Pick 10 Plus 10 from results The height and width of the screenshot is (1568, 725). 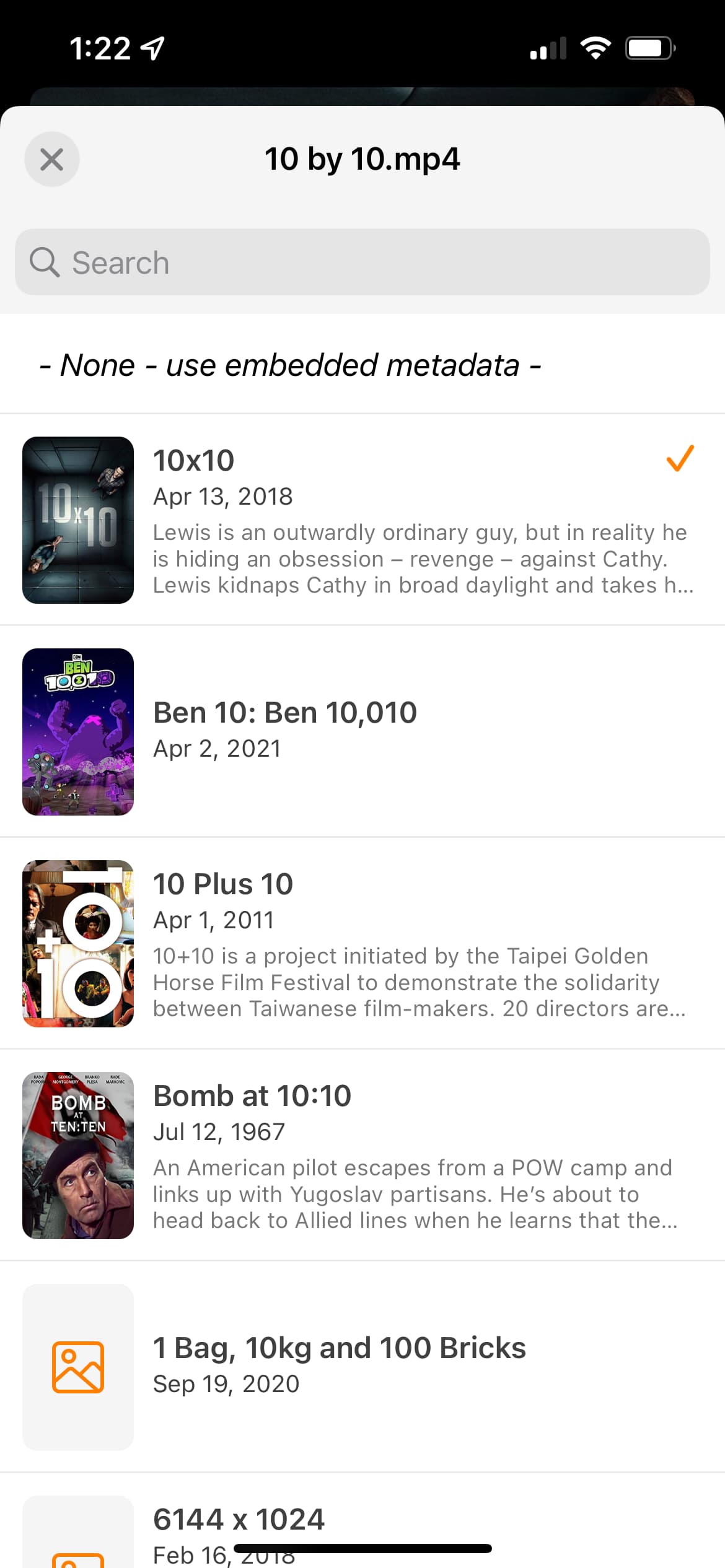click(362, 944)
